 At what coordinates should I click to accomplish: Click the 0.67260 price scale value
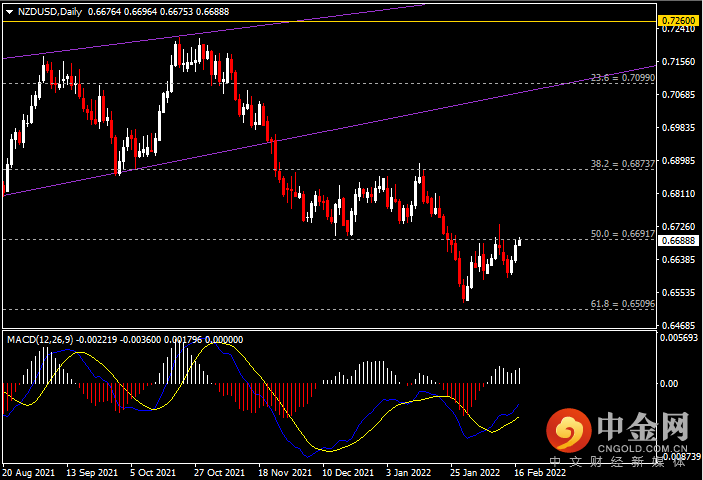click(x=678, y=227)
